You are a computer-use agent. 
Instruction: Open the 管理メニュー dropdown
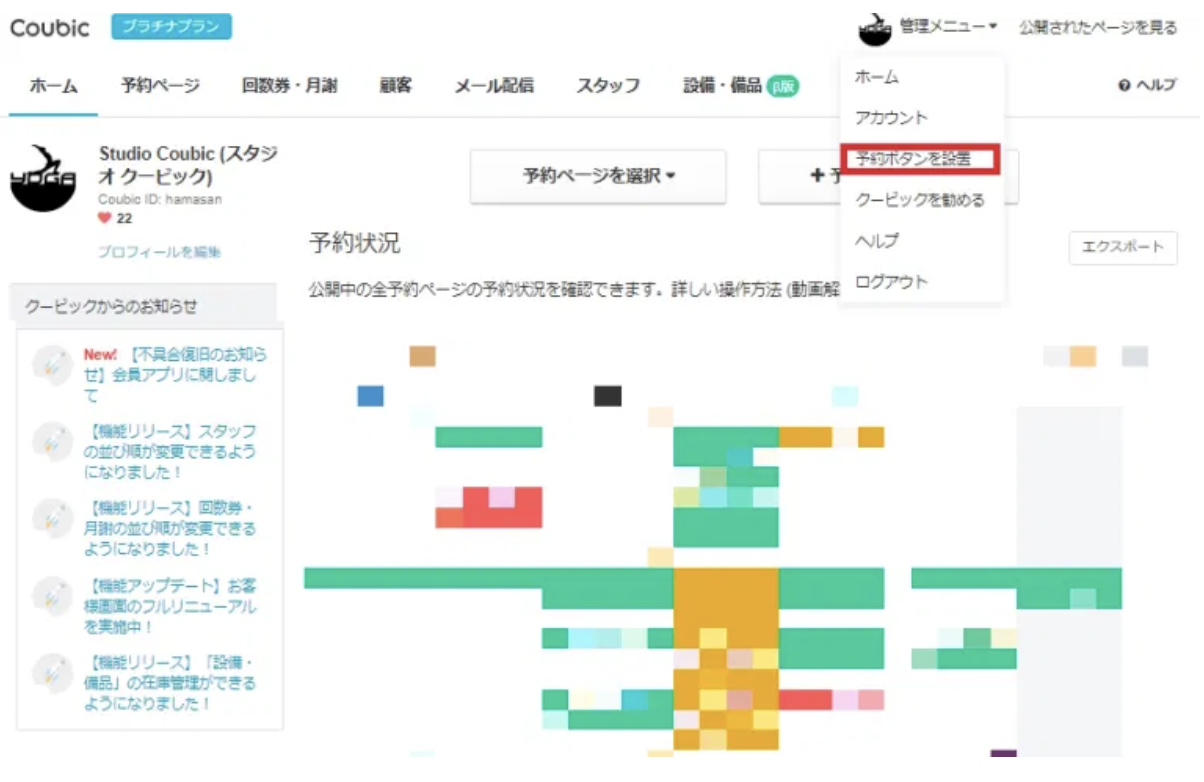(x=948, y=27)
